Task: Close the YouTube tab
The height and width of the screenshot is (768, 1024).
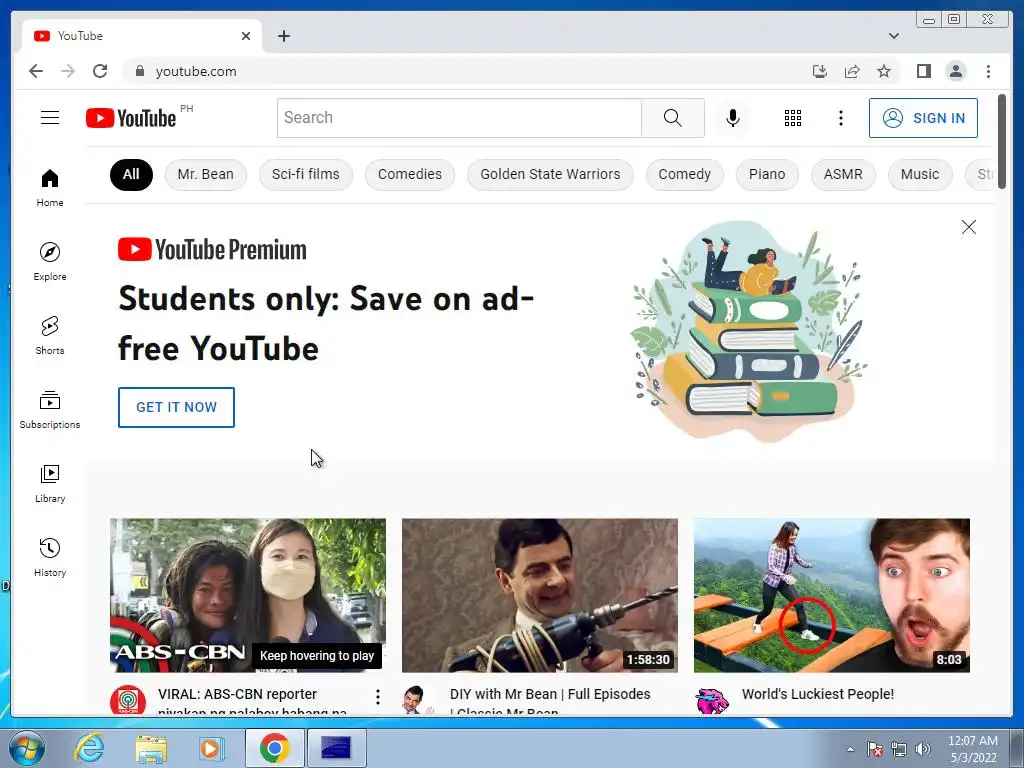Action: click(246, 36)
